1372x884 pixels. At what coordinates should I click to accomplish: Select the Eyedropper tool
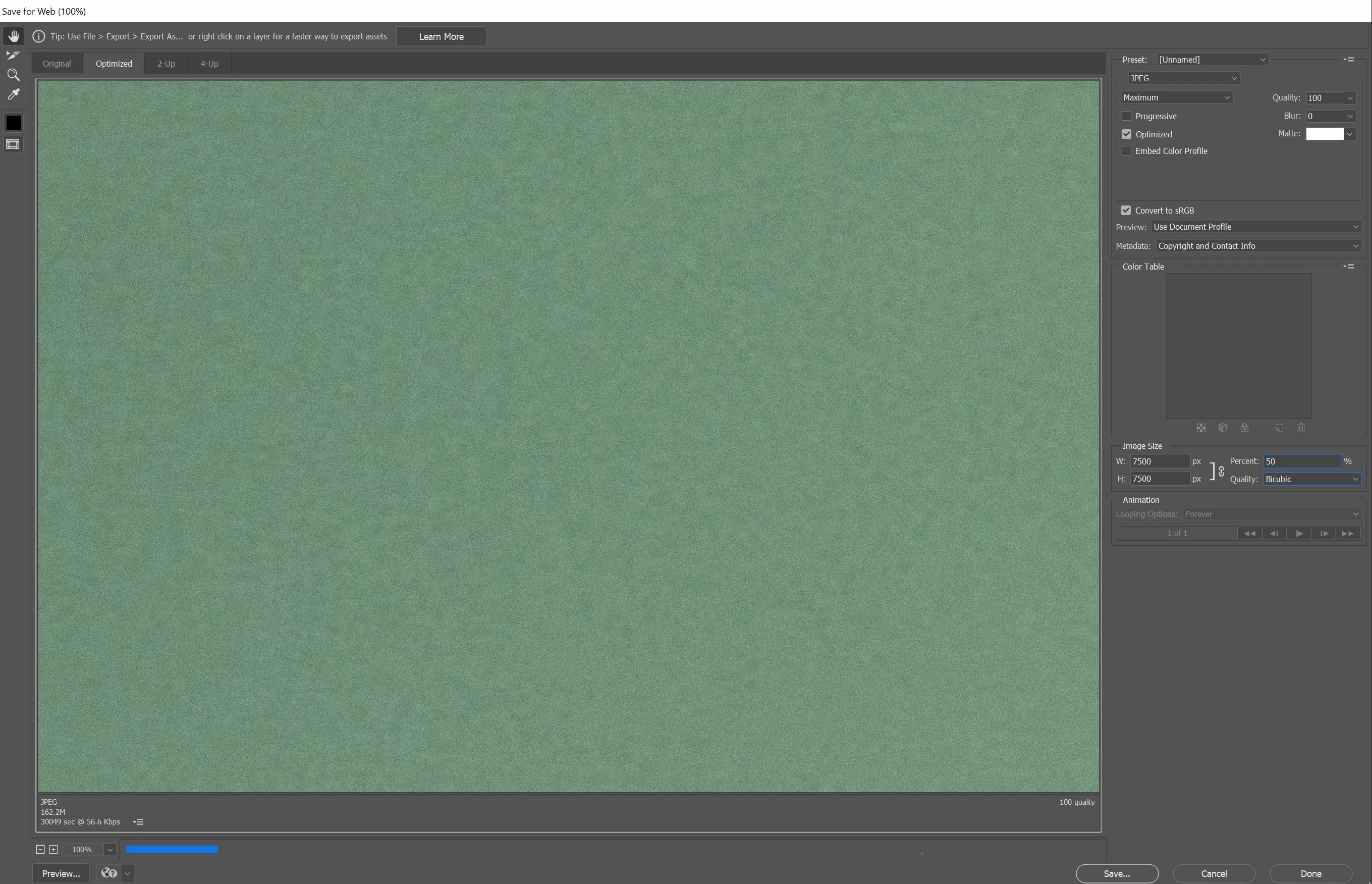13,94
